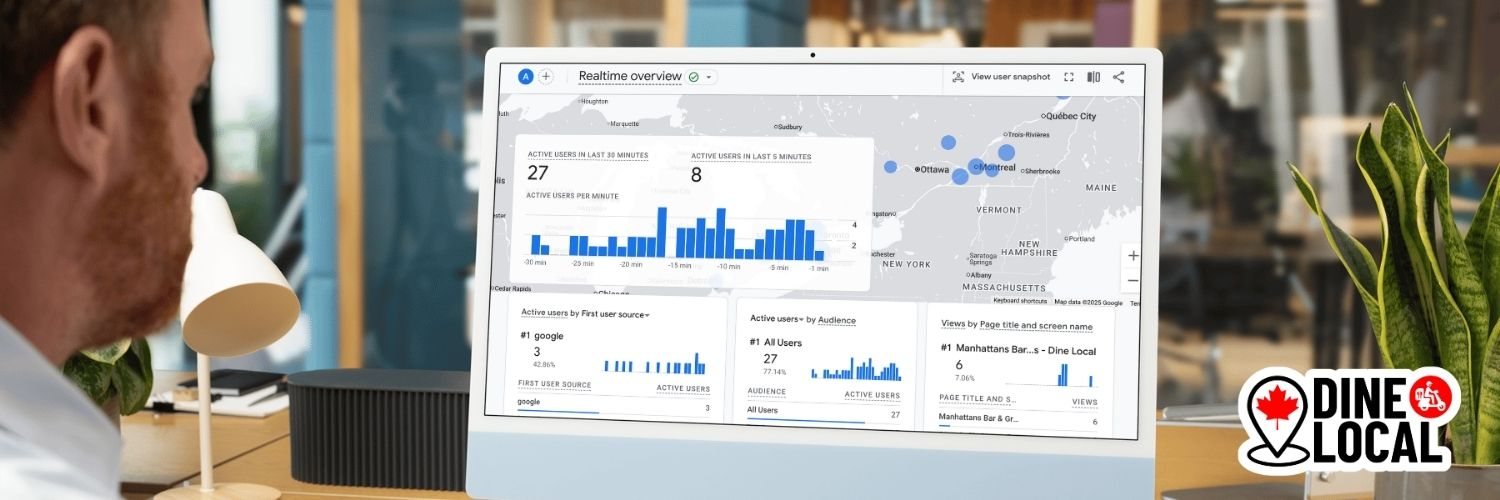Zoom out the map with minus button

[x=1133, y=281]
